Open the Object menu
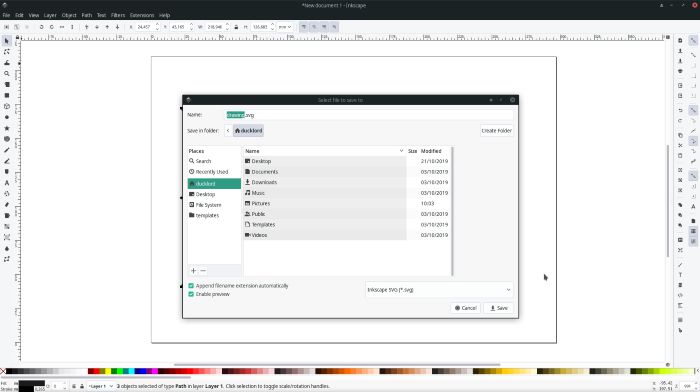700x392 pixels. point(69,15)
